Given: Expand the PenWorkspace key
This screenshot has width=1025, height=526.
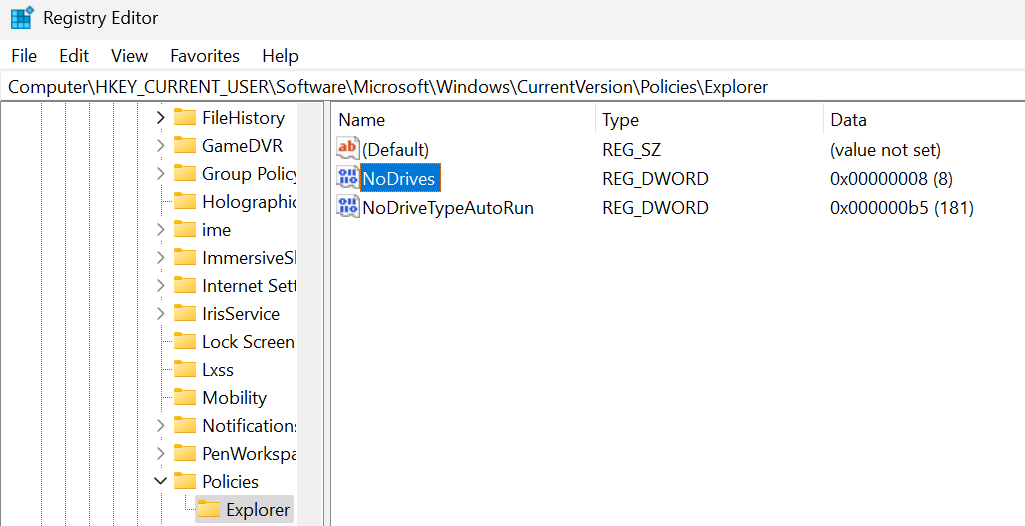Looking at the screenshot, I should coord(160,453).
